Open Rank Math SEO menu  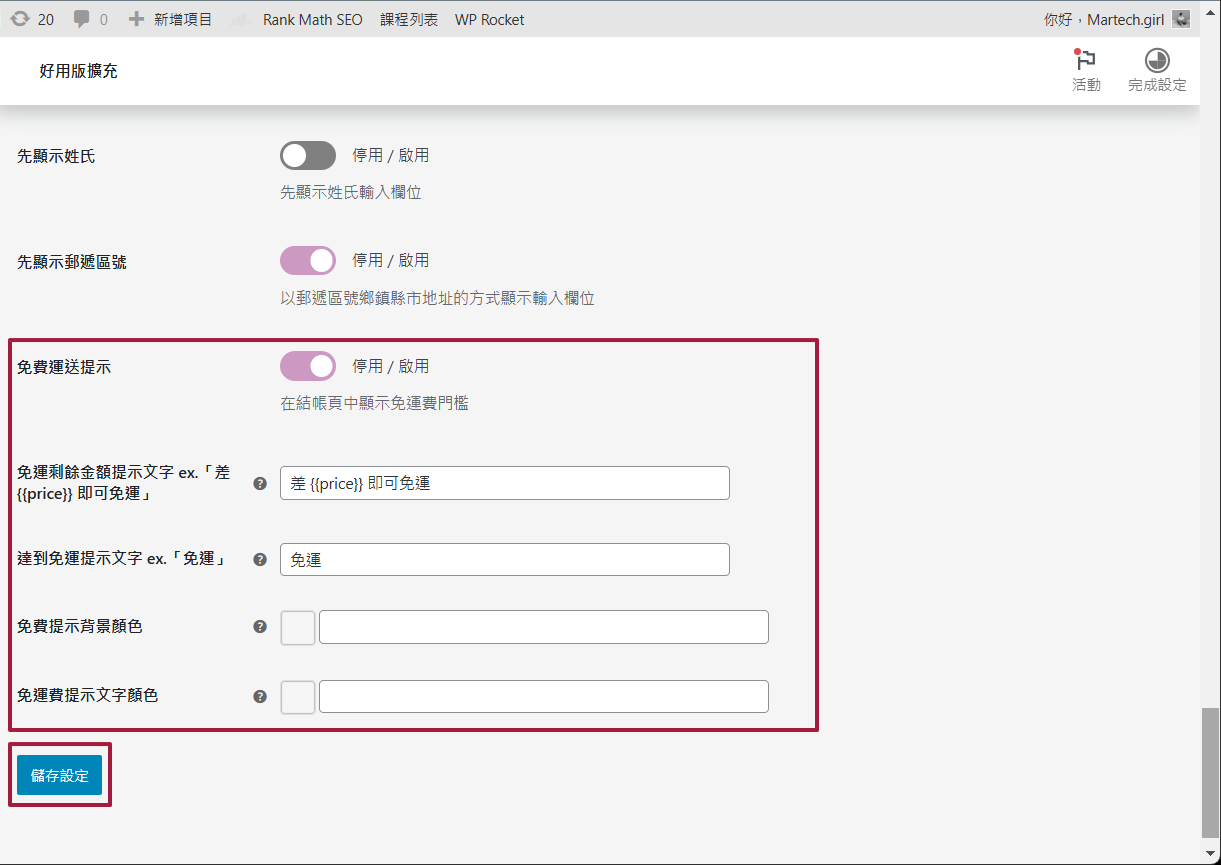pos(312,19)
